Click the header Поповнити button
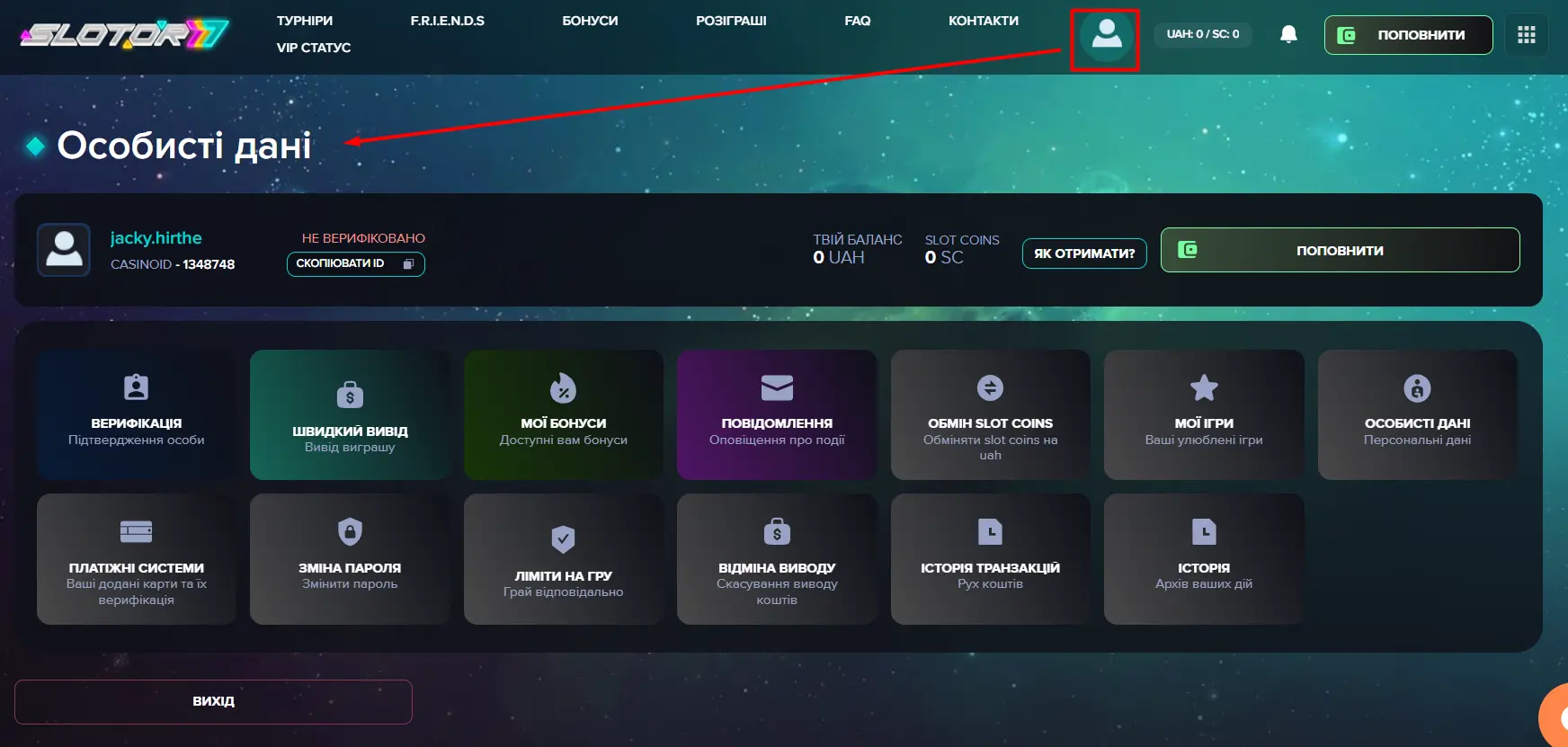Screen dimensions: 1568x747 pyautogui.click(x=1408, y=35)
